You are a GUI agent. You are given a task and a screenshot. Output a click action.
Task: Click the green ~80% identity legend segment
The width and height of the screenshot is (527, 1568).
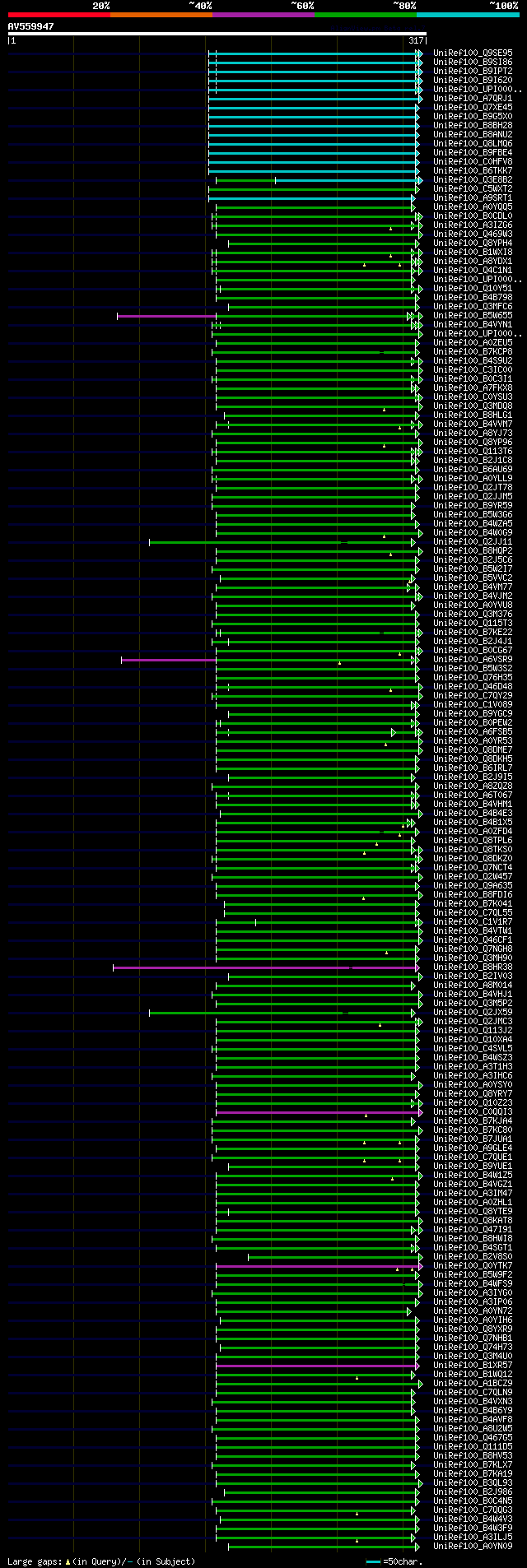click(366, 15)
